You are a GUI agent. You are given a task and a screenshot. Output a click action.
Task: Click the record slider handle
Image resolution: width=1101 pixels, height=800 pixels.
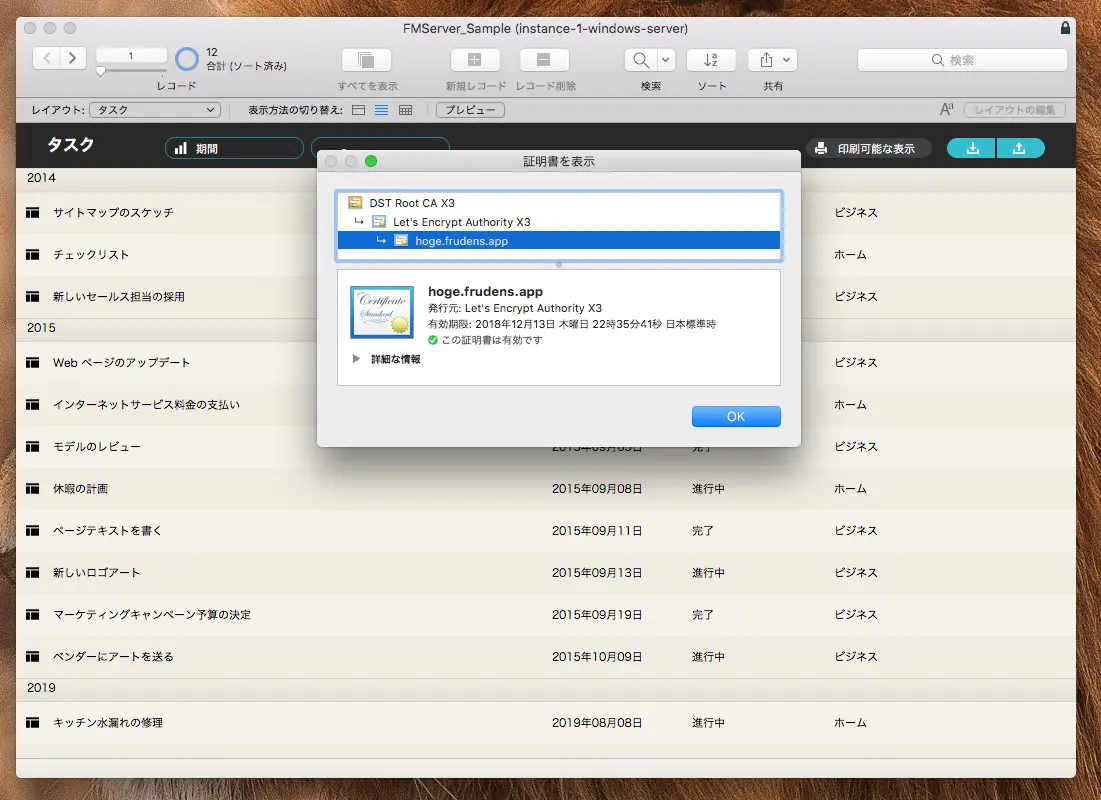(x=100, y=71)
